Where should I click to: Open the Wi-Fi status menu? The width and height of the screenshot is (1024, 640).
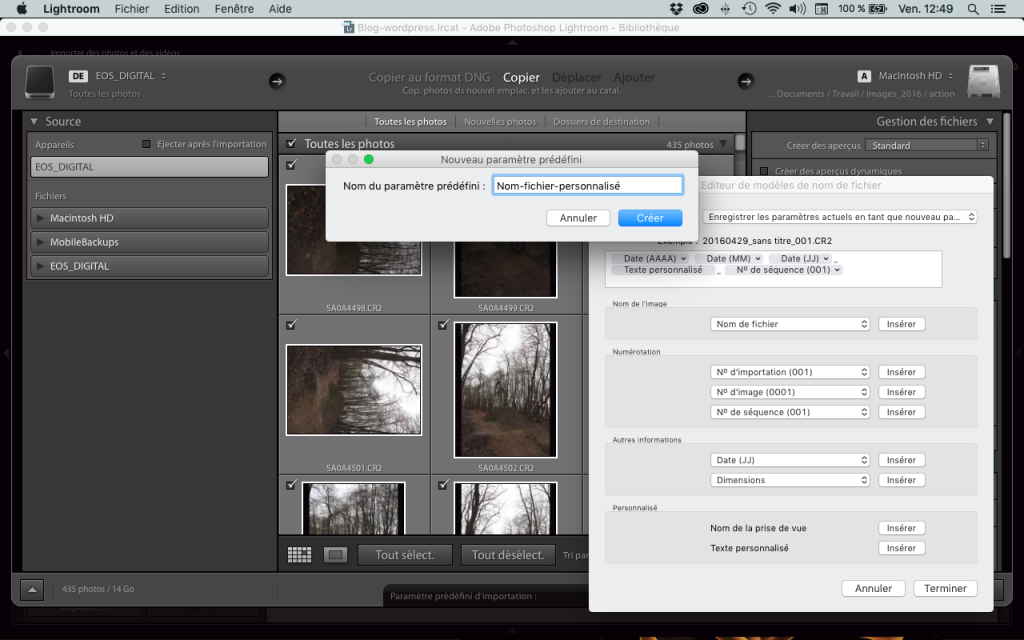coord(773,8)
